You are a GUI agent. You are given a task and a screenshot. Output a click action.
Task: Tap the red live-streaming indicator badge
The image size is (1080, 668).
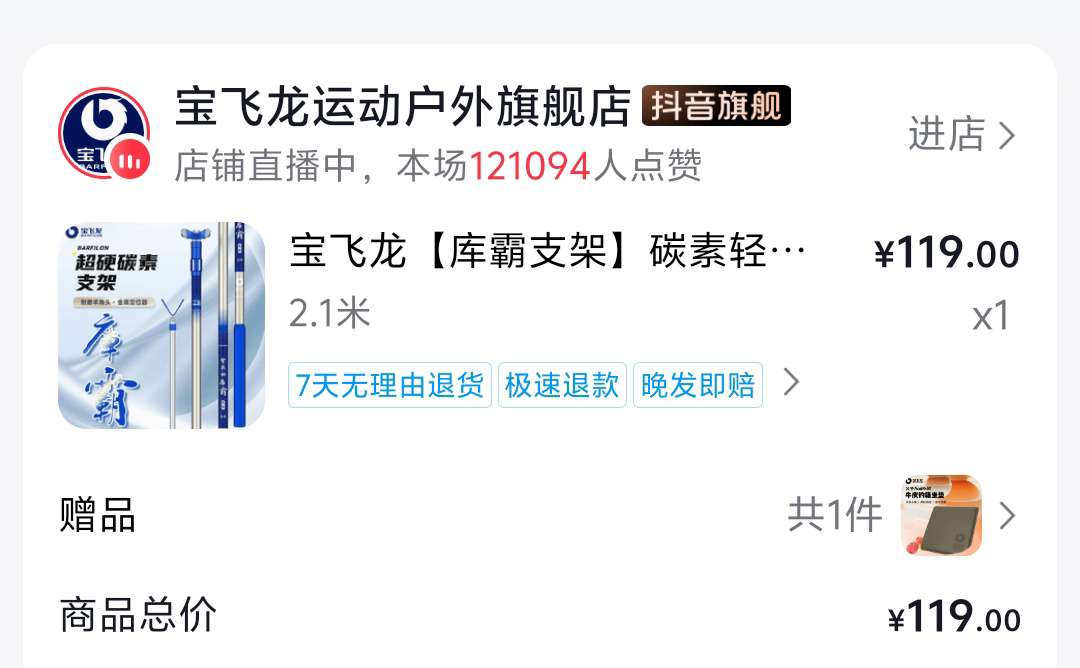(x=129, y=160)
